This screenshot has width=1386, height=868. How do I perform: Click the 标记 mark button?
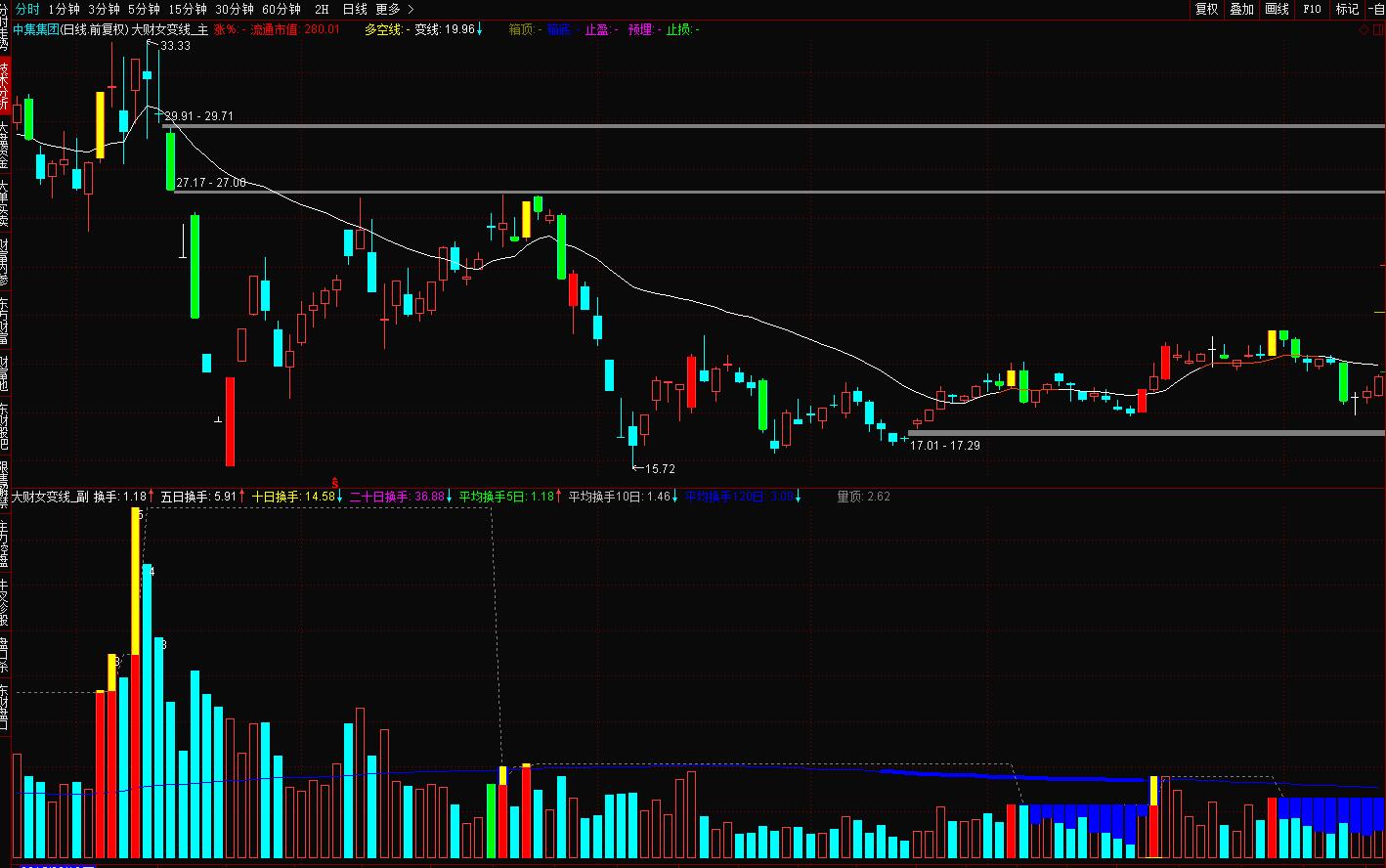pos(1347,9)
